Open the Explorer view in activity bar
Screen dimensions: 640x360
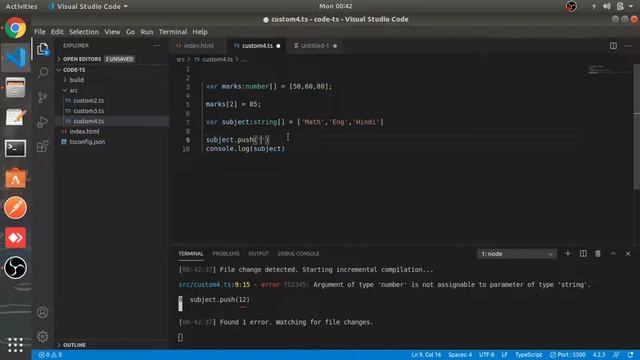coord(42,49)
